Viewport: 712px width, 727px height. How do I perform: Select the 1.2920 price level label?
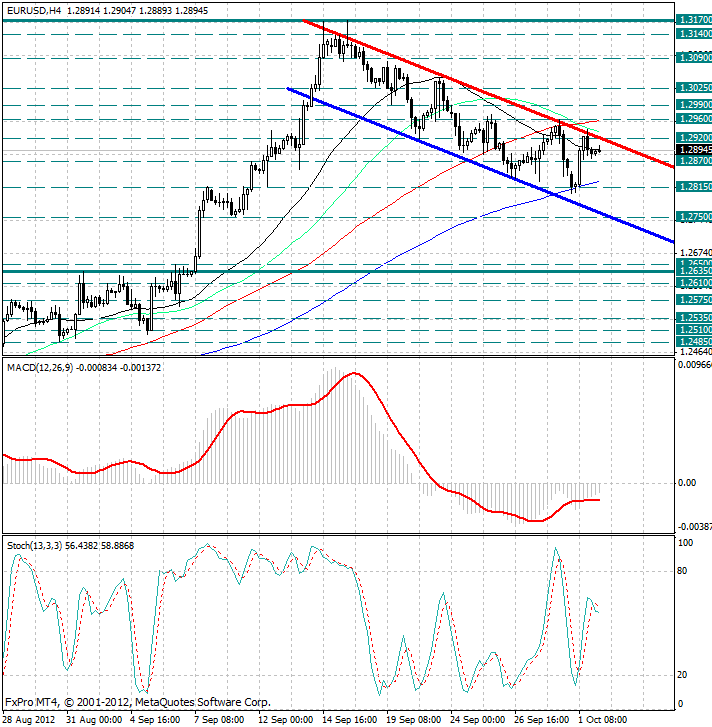[694, 138]
